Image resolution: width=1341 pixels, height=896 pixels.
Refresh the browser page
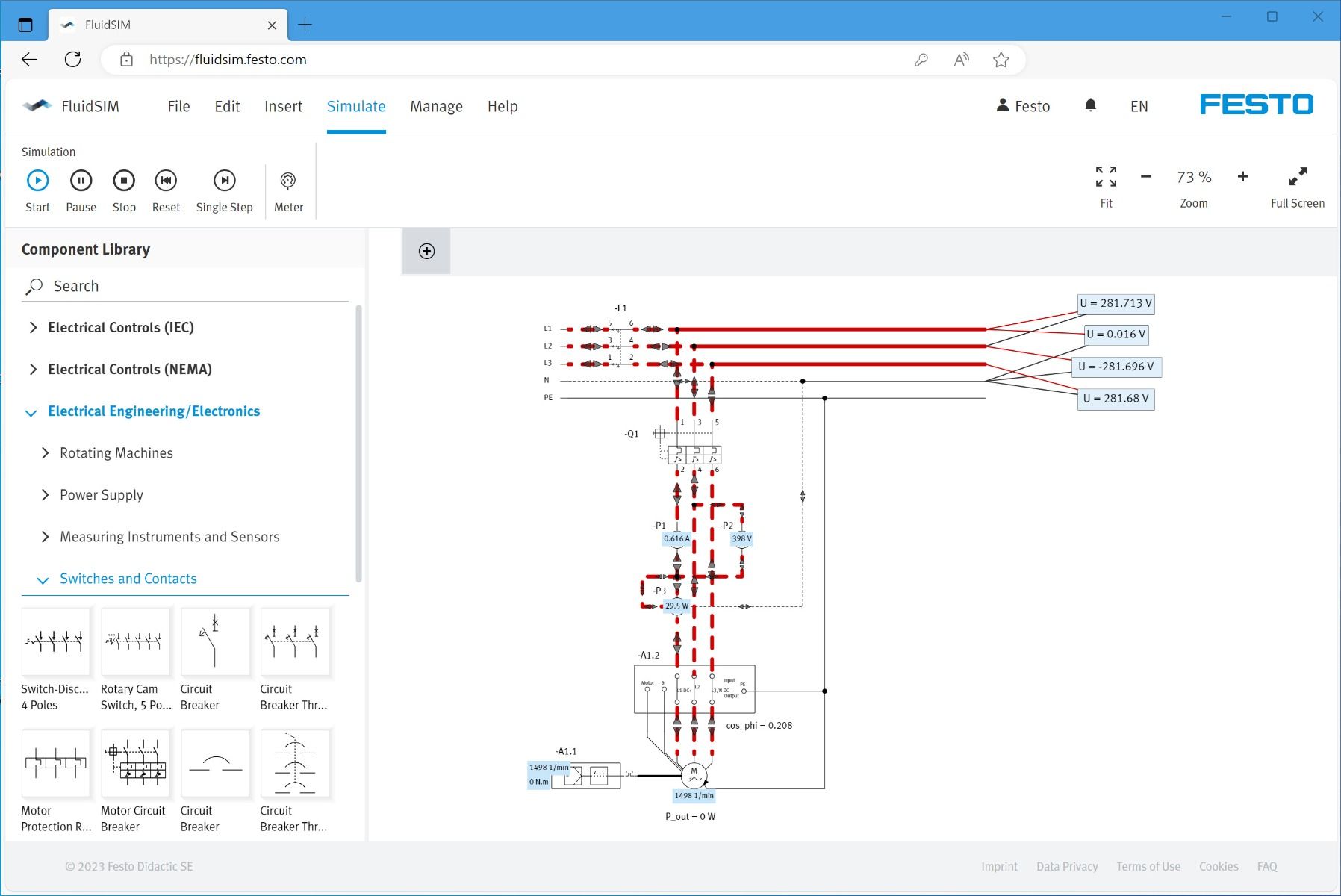click(72, 60)
